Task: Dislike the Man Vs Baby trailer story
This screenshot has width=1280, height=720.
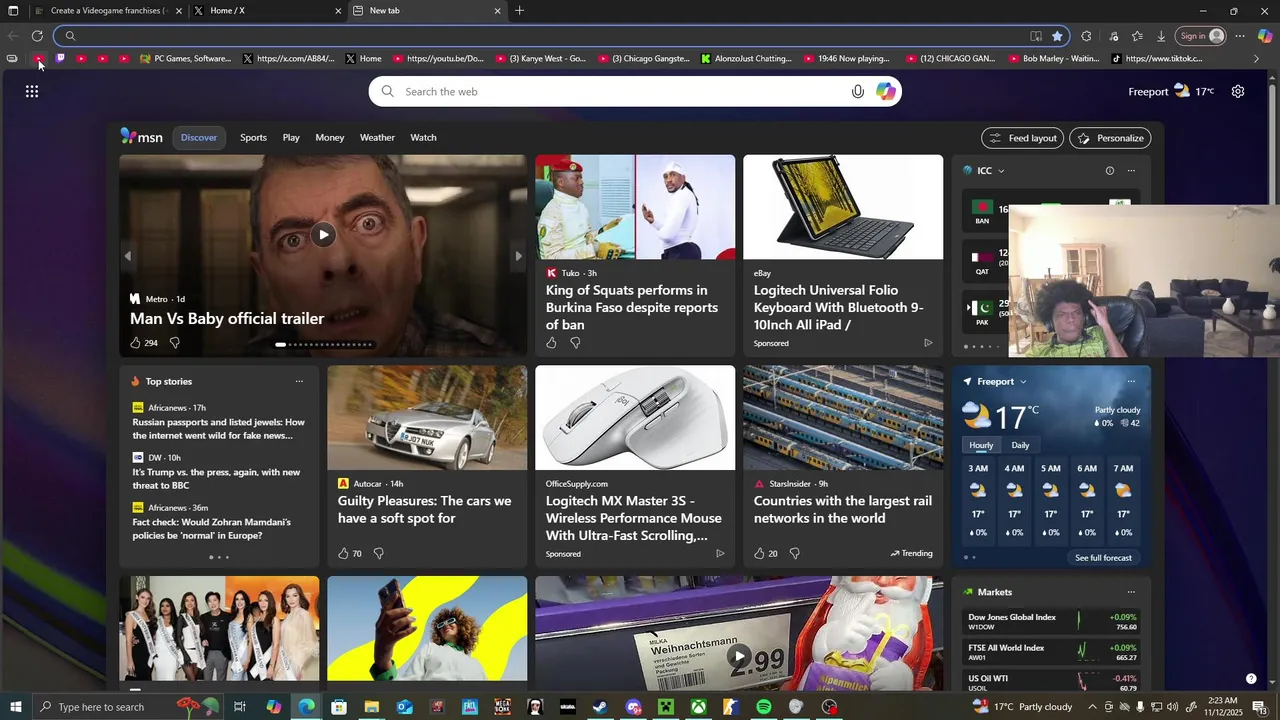Action: click(x=175, y=343)
